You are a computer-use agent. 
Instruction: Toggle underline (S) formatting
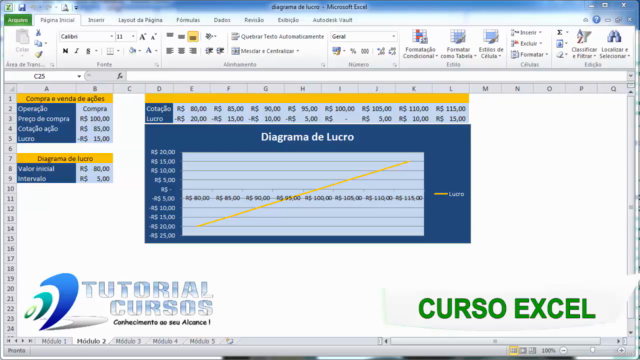click(88, 51)
